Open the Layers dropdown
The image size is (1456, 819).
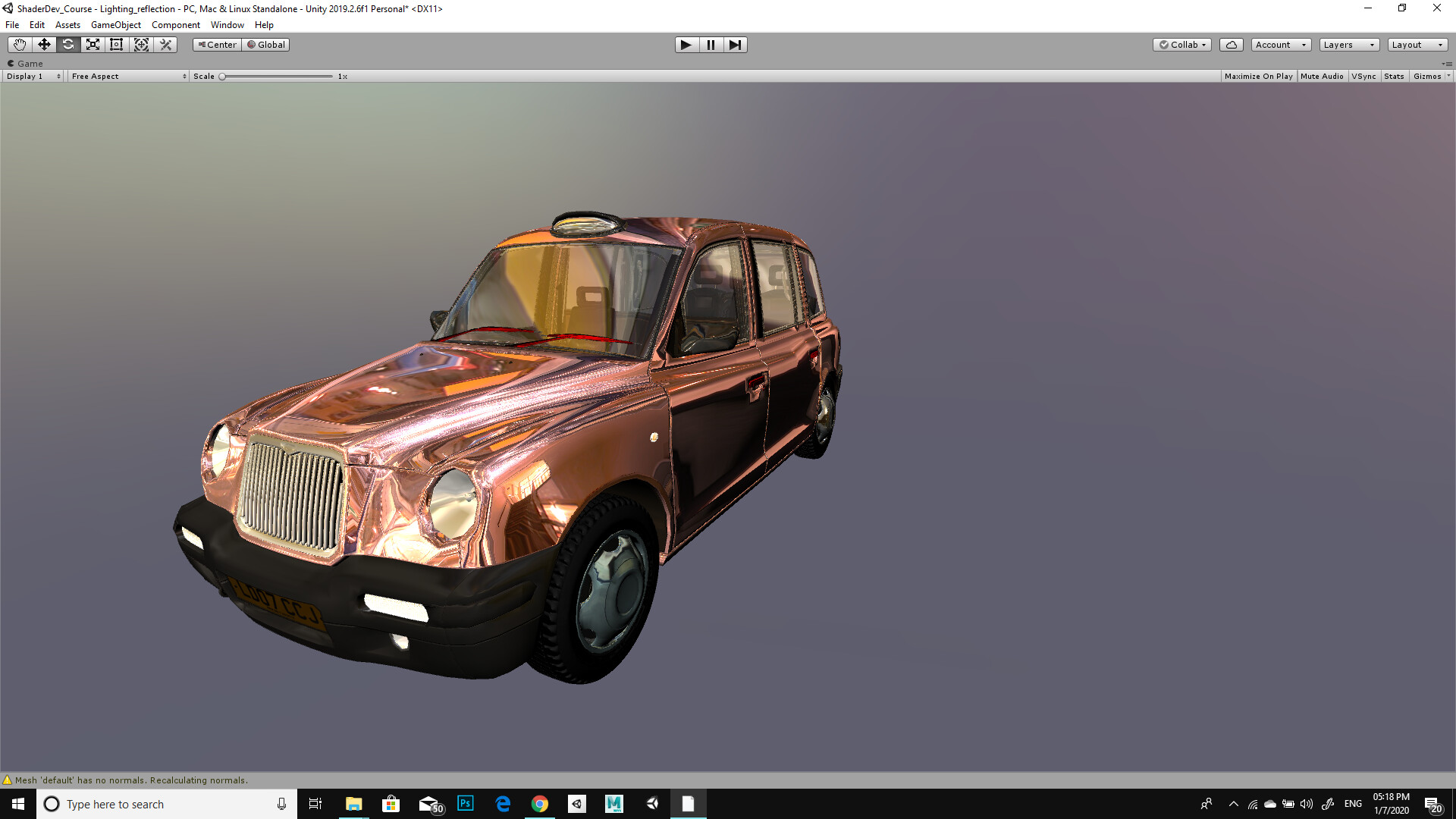click(1348, 45)
